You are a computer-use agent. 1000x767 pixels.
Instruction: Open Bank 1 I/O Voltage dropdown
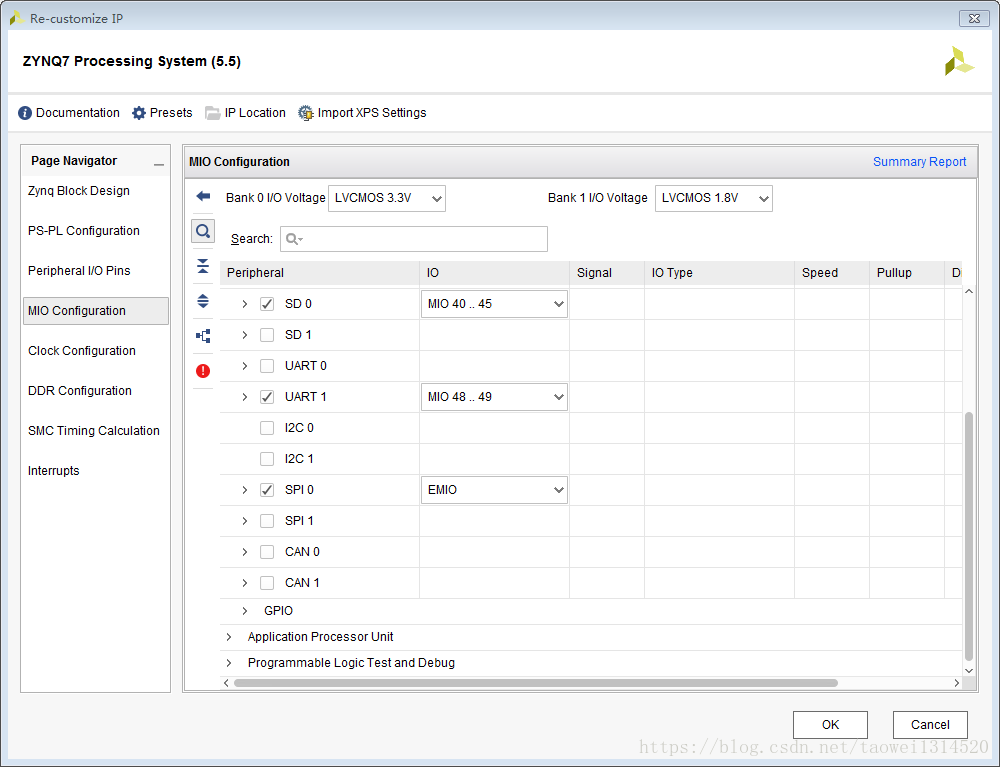point(714,198)
